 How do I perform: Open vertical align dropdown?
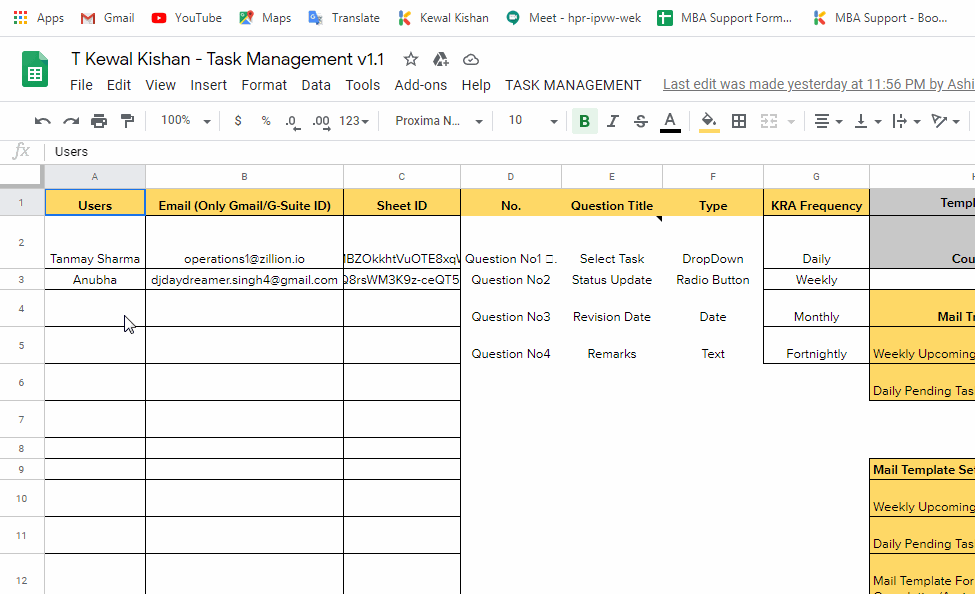pos(868,121)
